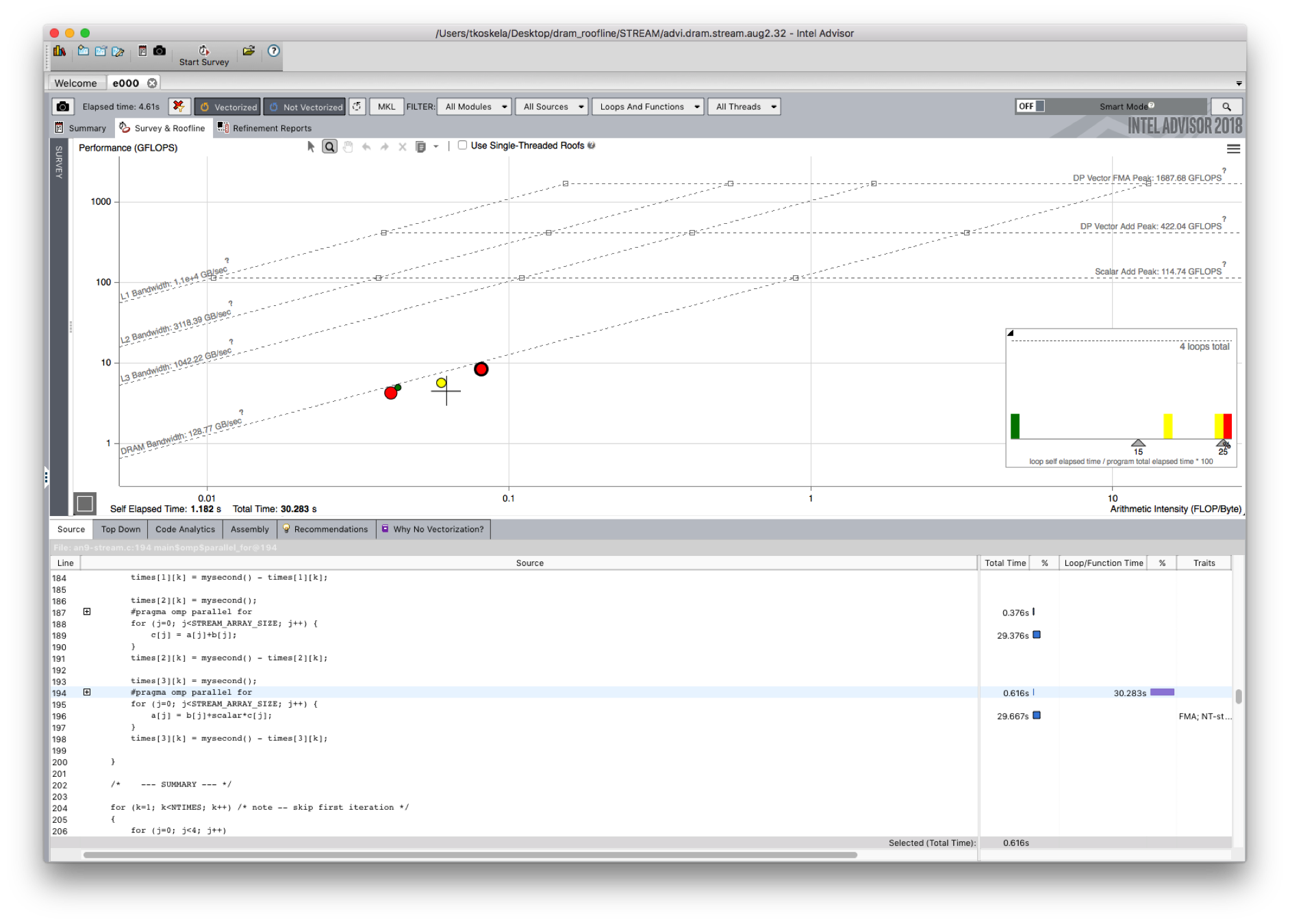This screenshot has height=924, width=1290.
Task: Click the open project icon in the top toolbar
Action: pyautogui.click(x=101, y=51)
